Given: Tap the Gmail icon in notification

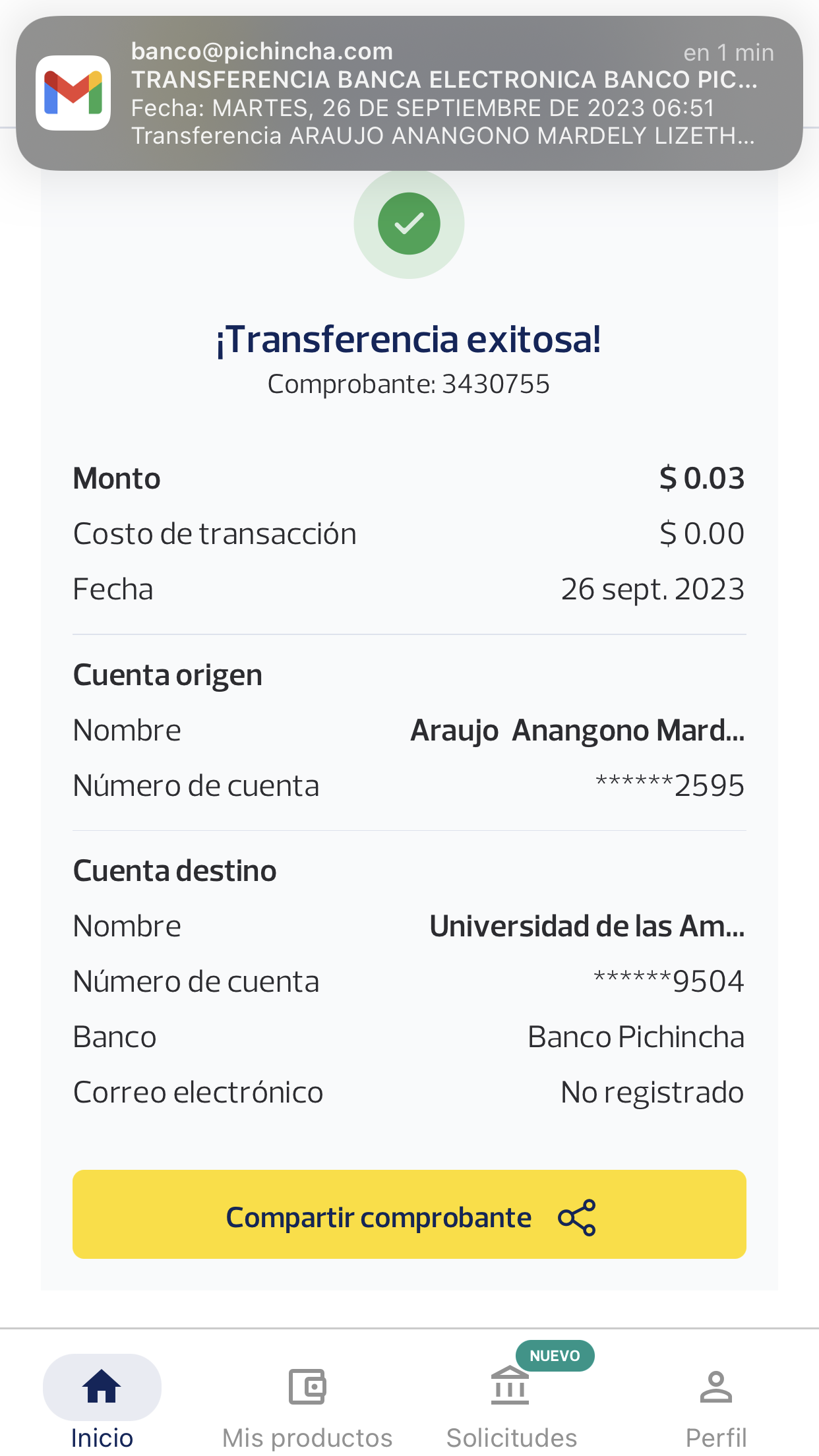Looking at the screenshot, I should pyautogui.click(x=73, y=93).
